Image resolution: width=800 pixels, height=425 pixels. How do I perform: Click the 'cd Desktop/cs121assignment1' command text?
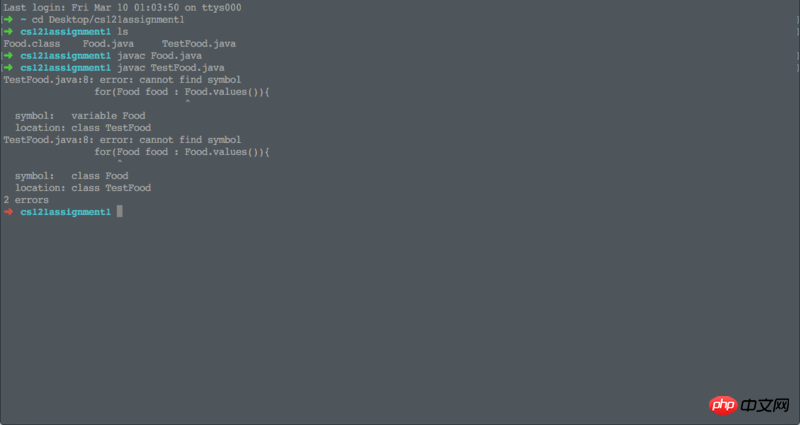106,20
